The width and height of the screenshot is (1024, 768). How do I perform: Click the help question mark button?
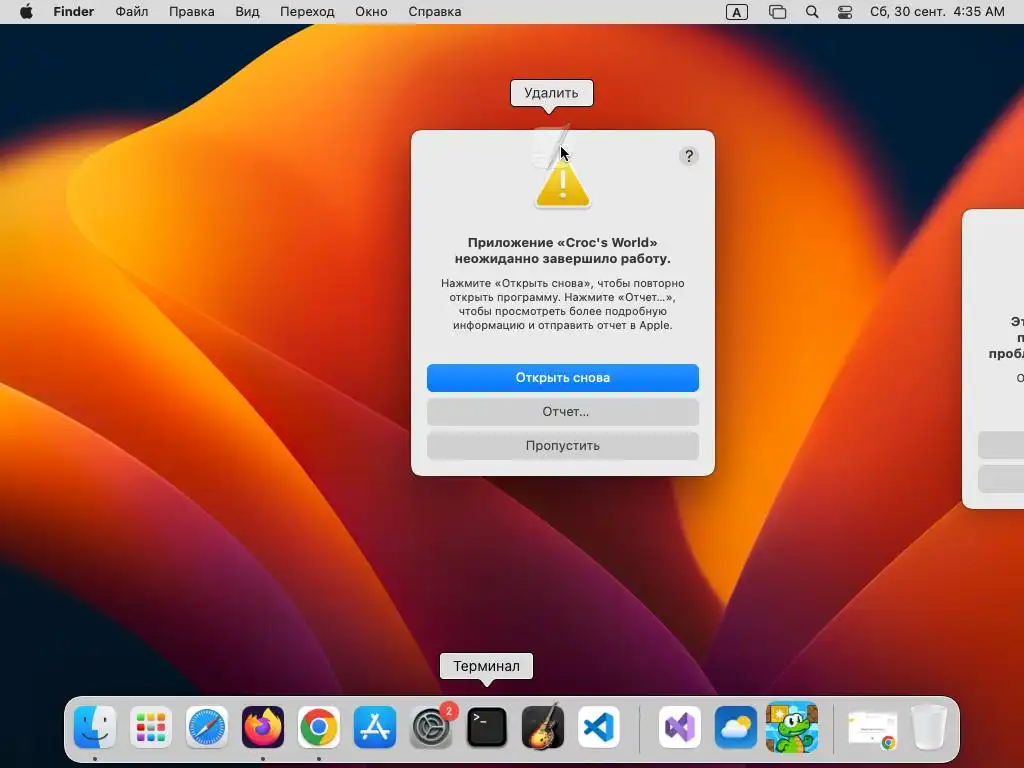688,156
